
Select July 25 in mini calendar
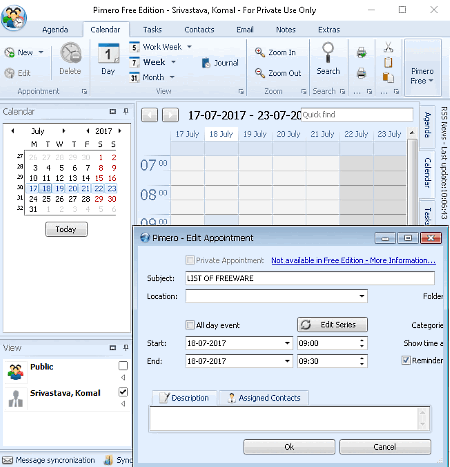pyautogui.click(x=46, y=199)
